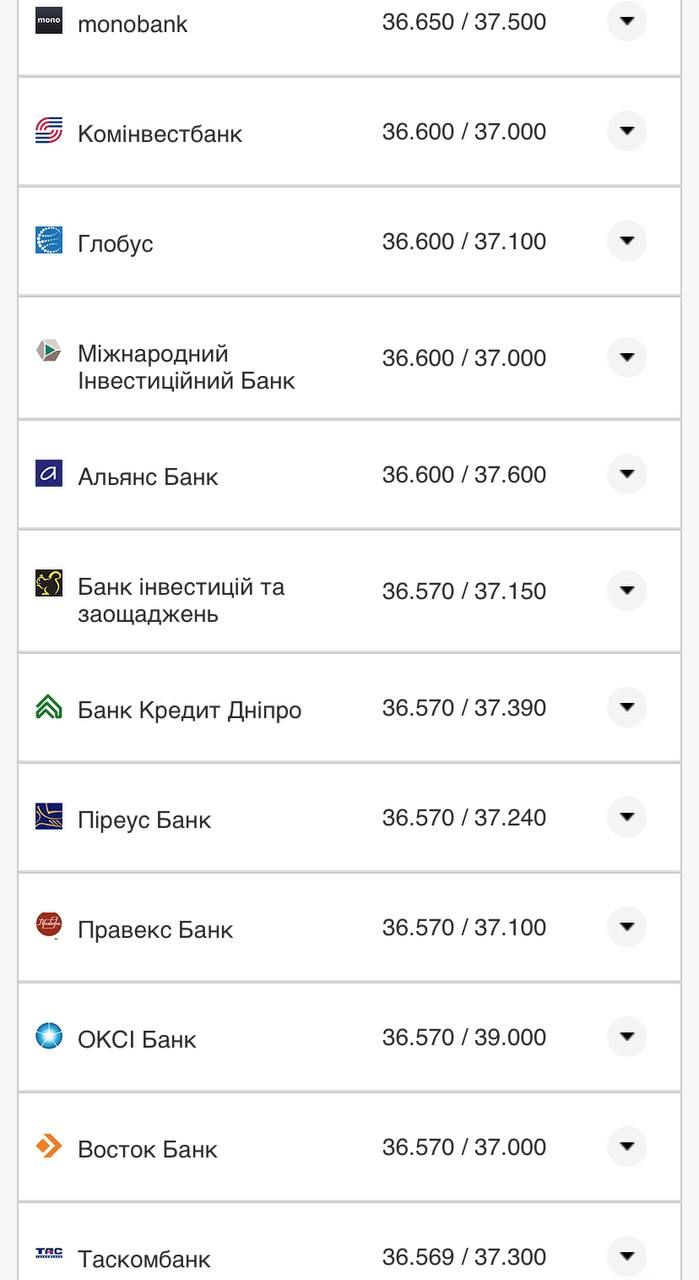
Task: Select the Міжнародний Інвестиційний Банк logo
Action: (x=48, y=352)
